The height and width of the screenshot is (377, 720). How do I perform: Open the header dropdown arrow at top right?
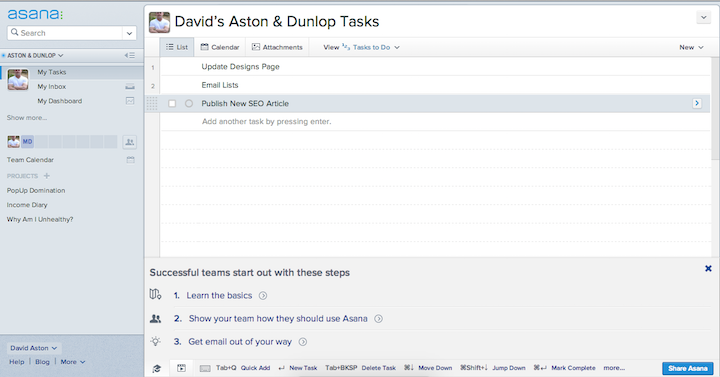(703, 17)
